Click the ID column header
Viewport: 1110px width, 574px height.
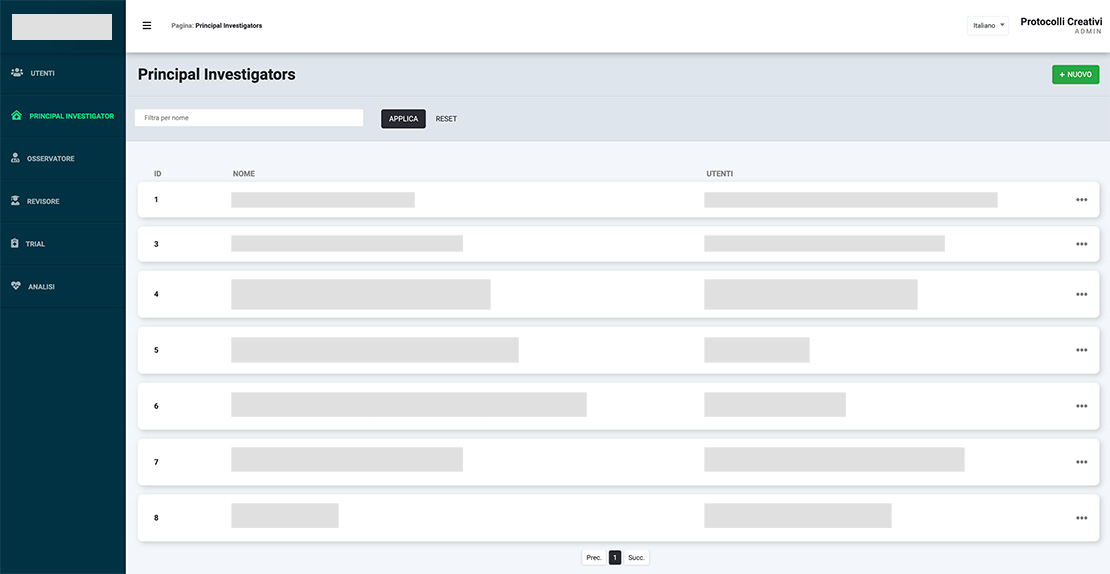click(158, 173)
